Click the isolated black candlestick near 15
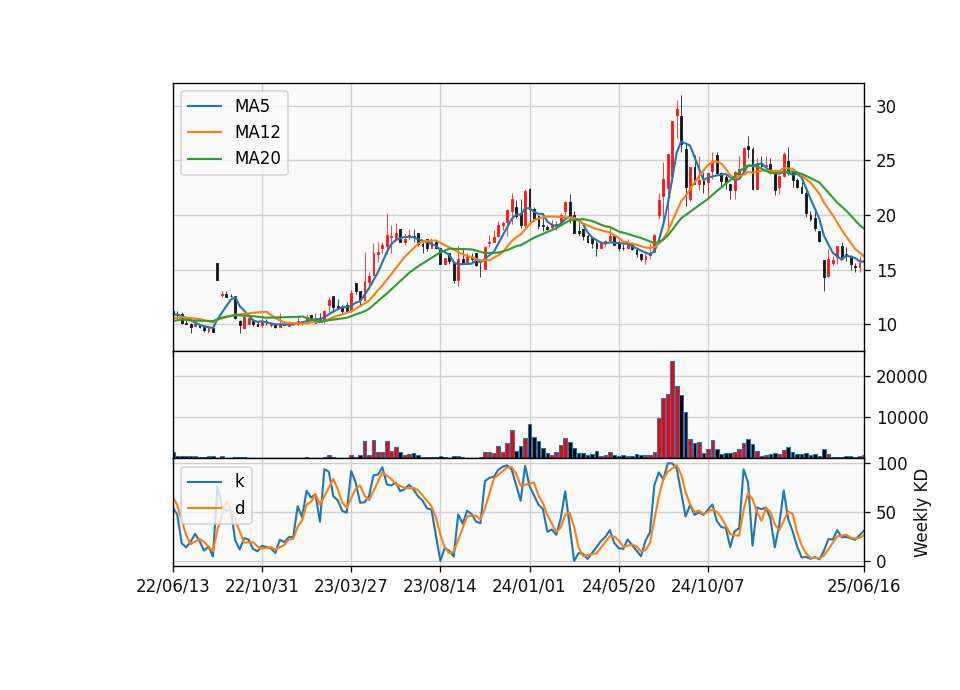The width and height of the screenshot is (960, 690). (217, 272)
